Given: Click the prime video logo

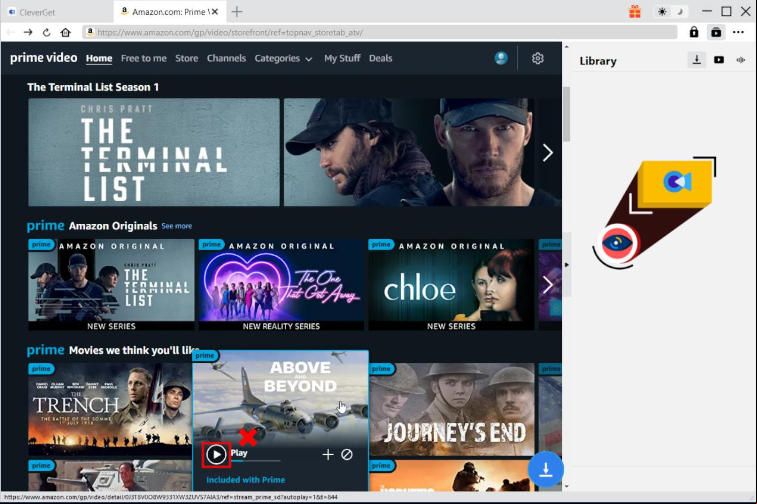Looking at the screenshot, I should tap(43, 58).
